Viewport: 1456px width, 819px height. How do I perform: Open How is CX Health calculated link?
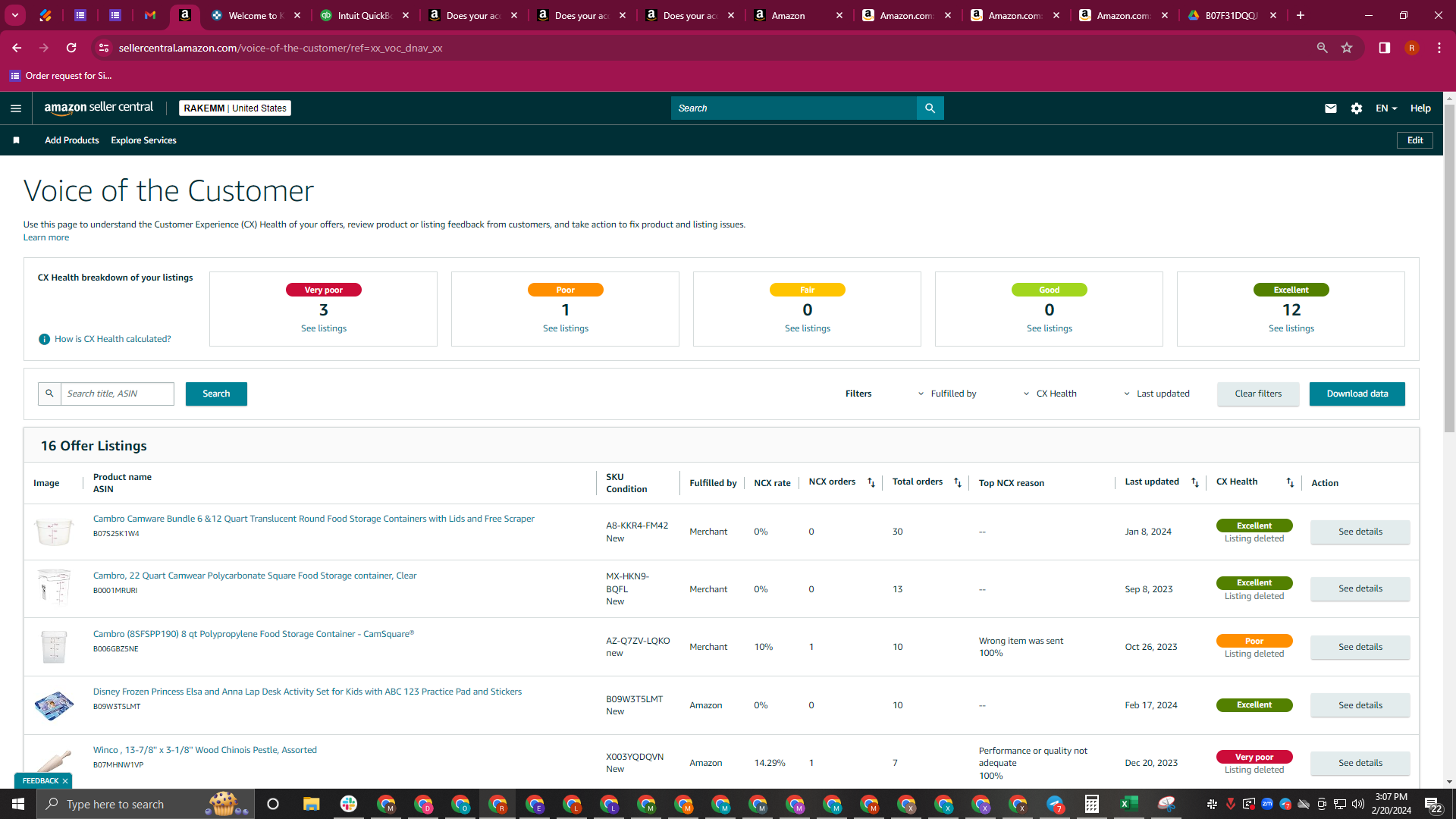click(x=113, y=339)
